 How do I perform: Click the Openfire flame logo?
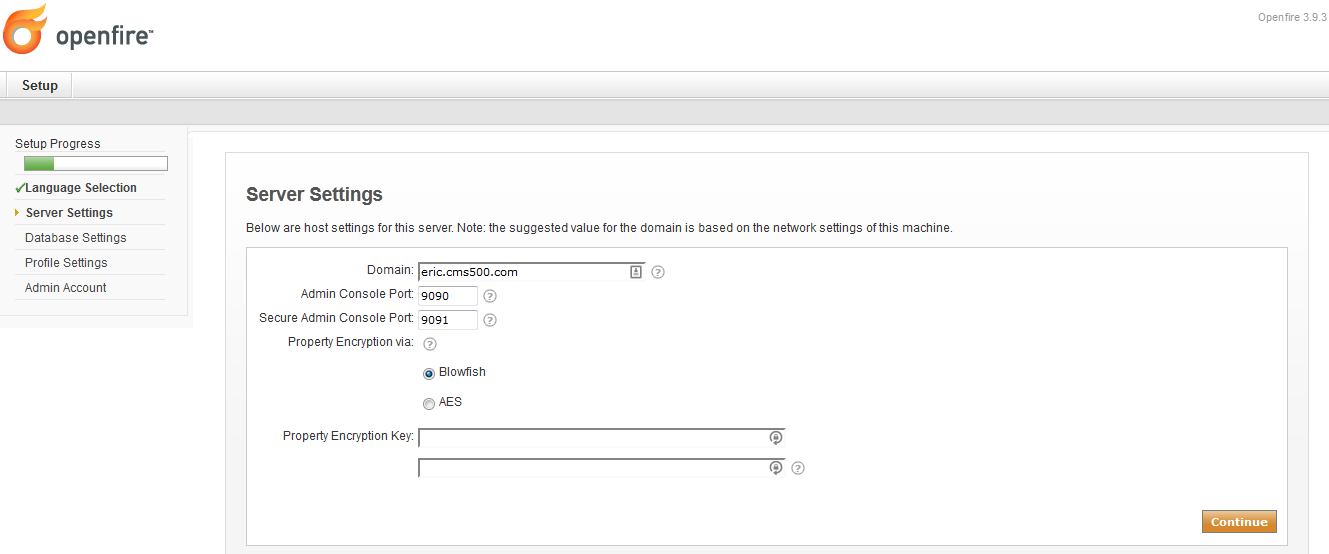[x=25, y=29]
